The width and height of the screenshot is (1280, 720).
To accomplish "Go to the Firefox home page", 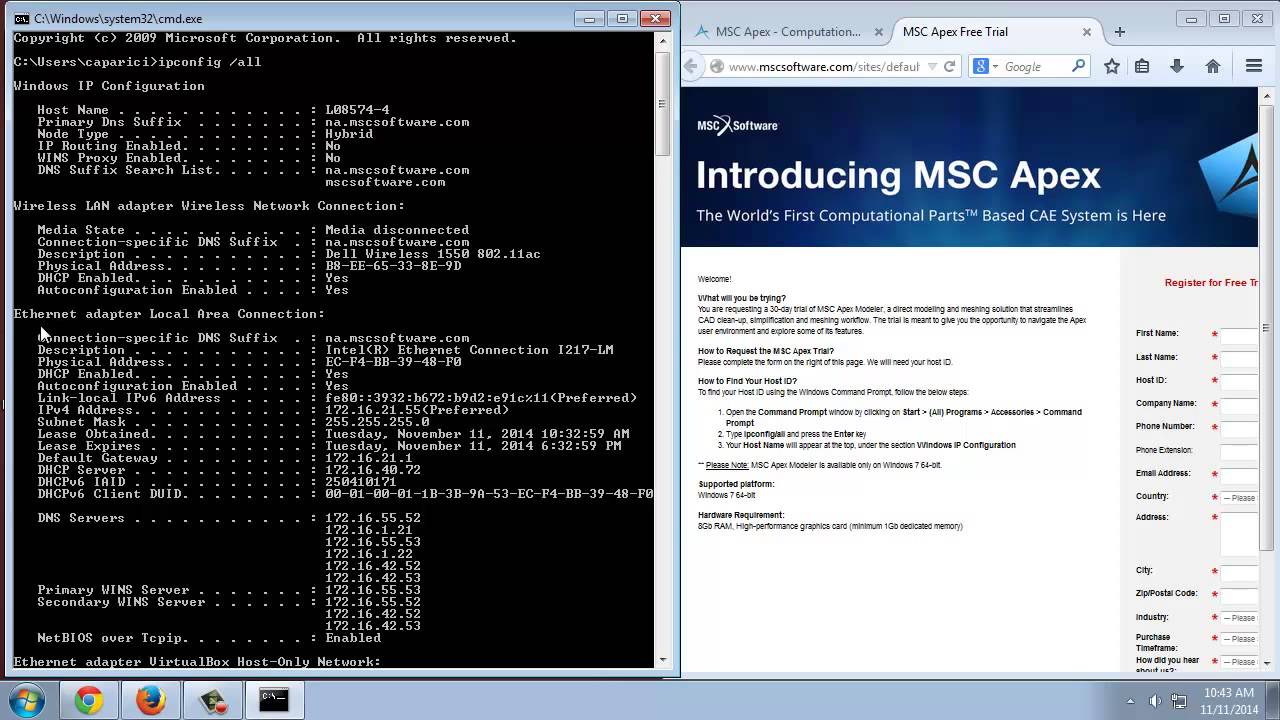I will (x=1213, y=66).
